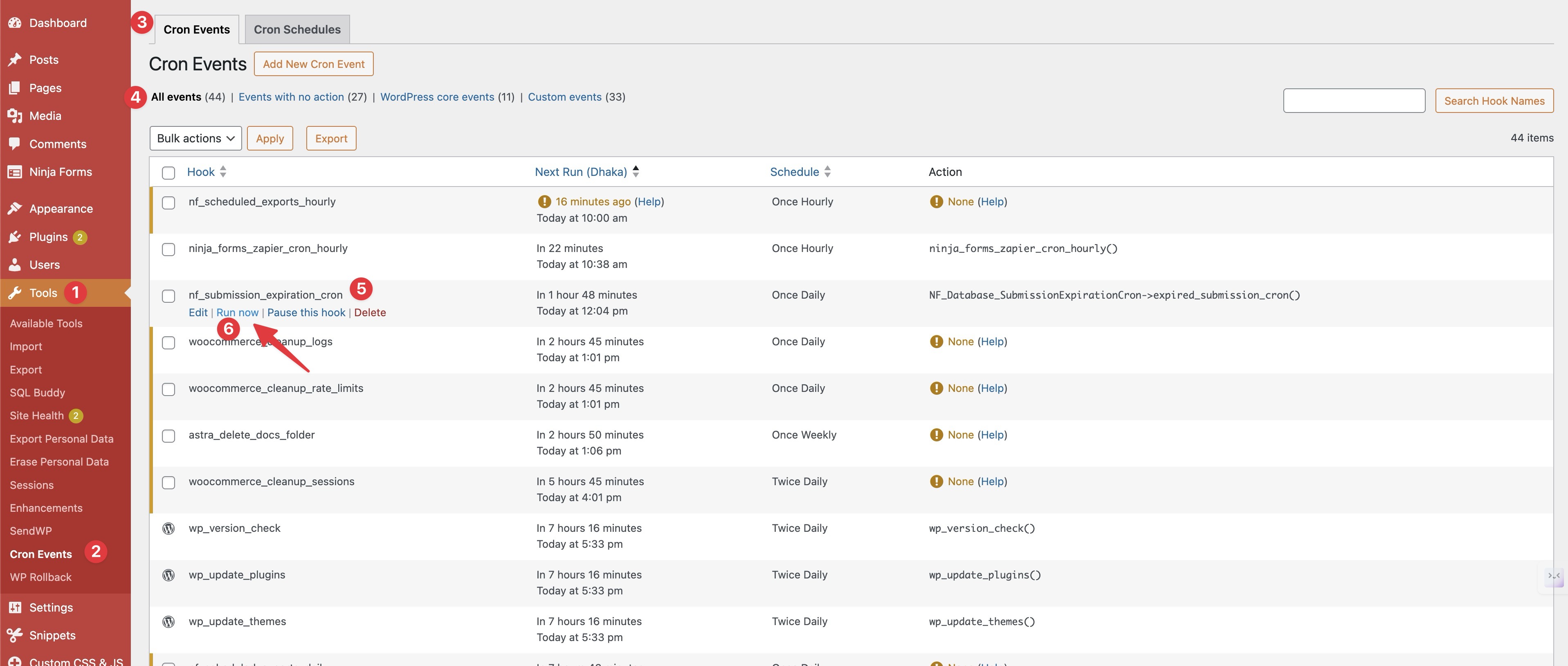Viewport: 1568px width, 666px height.
Task: Check the woocommerce_cleanup_sessions row checkbox
Action: pos(168,483)
